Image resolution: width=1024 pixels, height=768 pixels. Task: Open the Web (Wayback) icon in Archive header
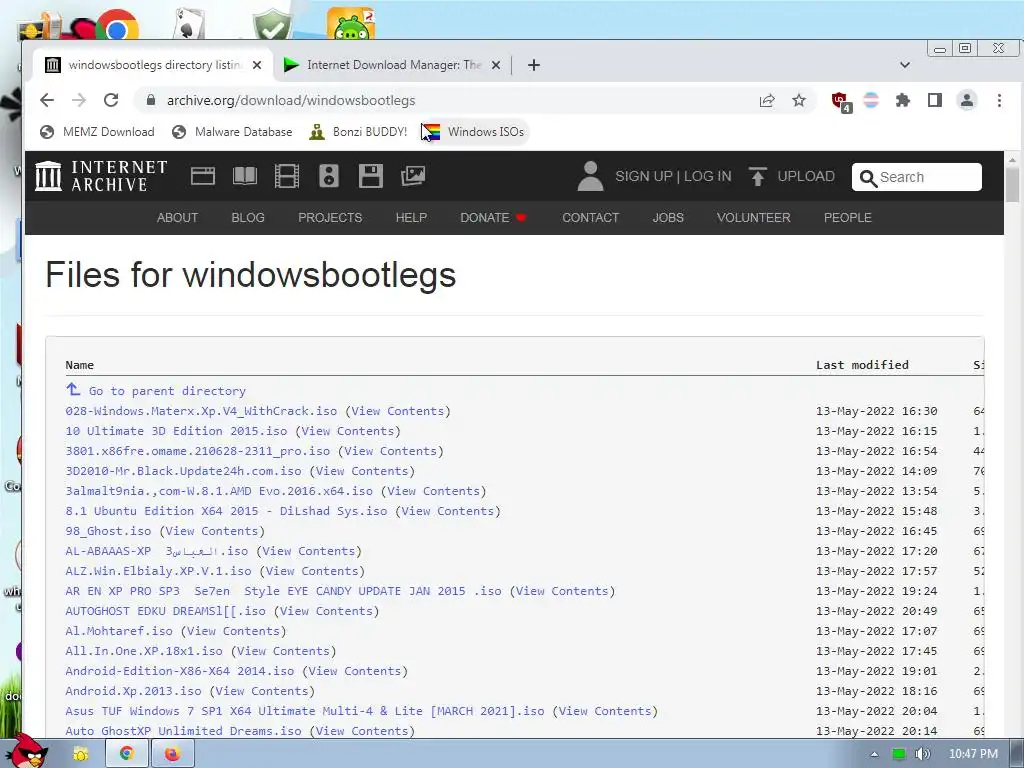(x=202, y=176)
